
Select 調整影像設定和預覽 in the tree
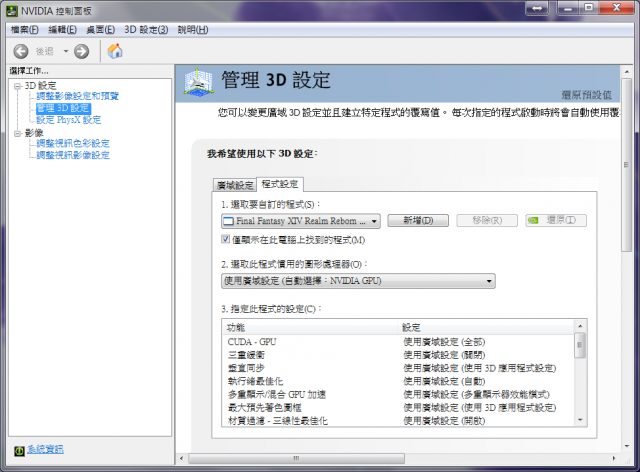[x=78, y=96]
